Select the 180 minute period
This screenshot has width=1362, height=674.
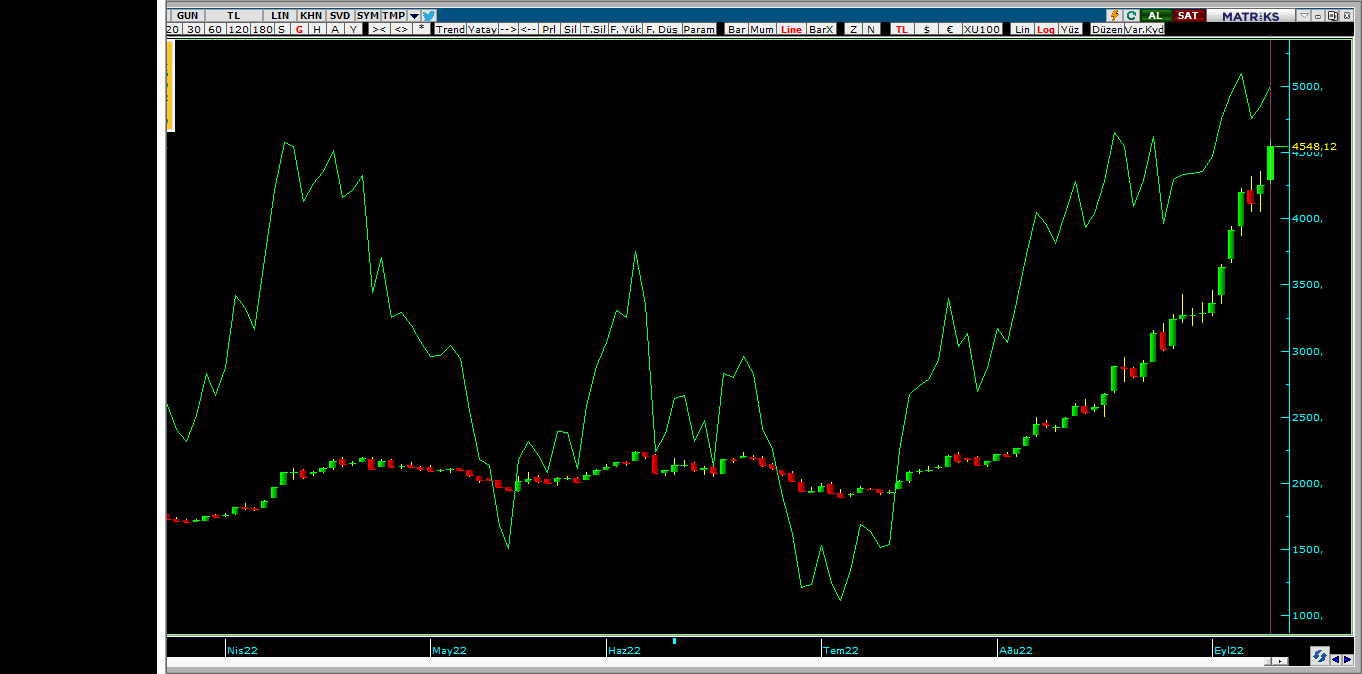pyautogui.click(x=262, y=29)
